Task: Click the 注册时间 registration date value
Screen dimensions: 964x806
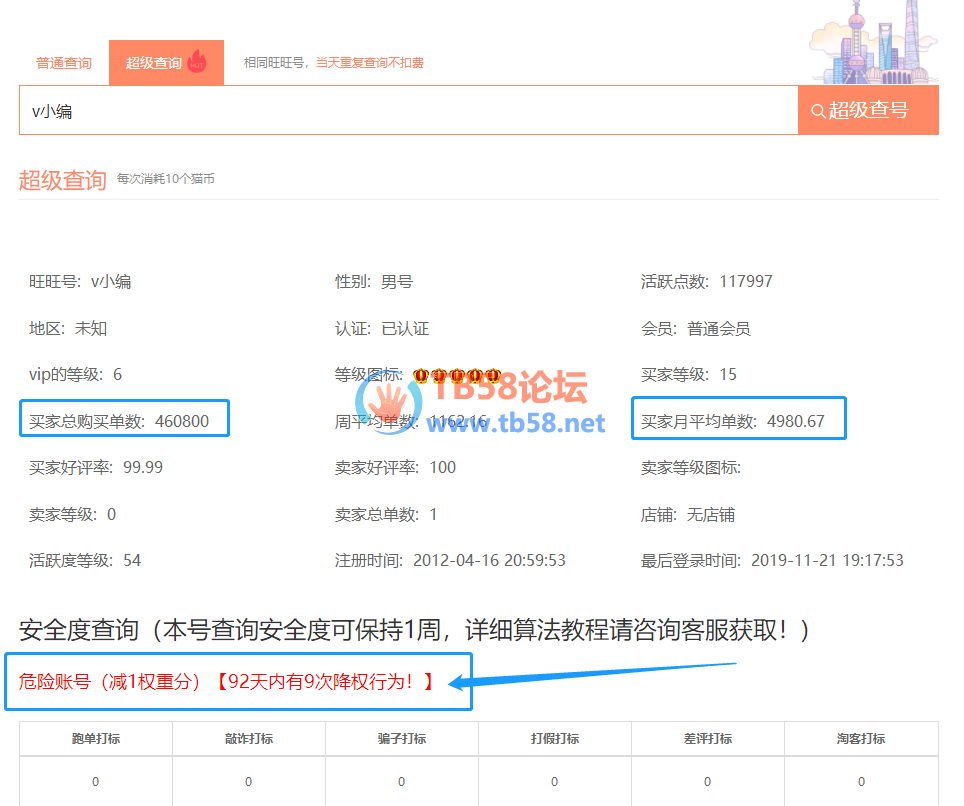Action: [x=489, y=560]
